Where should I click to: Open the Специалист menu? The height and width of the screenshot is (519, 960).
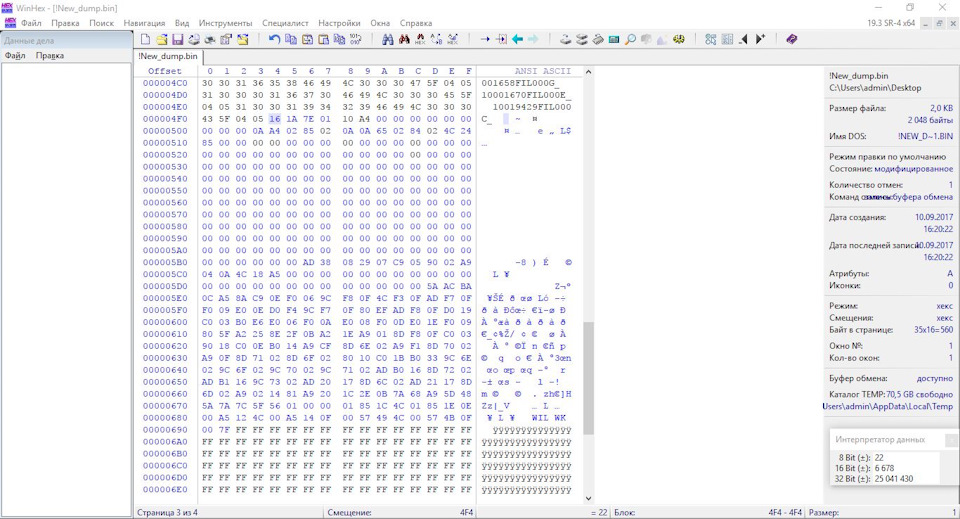coord(285,23)
